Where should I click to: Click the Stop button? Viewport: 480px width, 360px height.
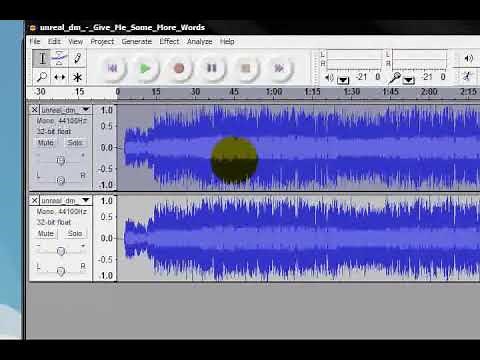(246, 68)
